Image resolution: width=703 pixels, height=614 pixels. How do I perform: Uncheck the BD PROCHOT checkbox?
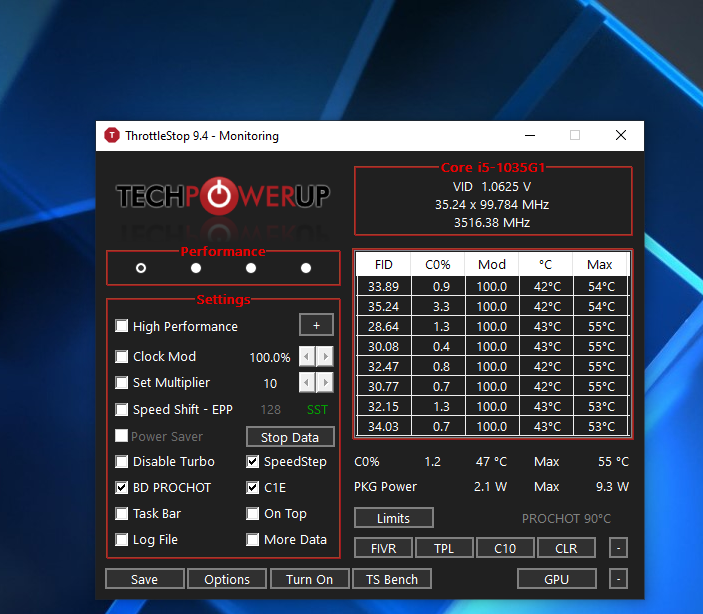click(122, 488)
